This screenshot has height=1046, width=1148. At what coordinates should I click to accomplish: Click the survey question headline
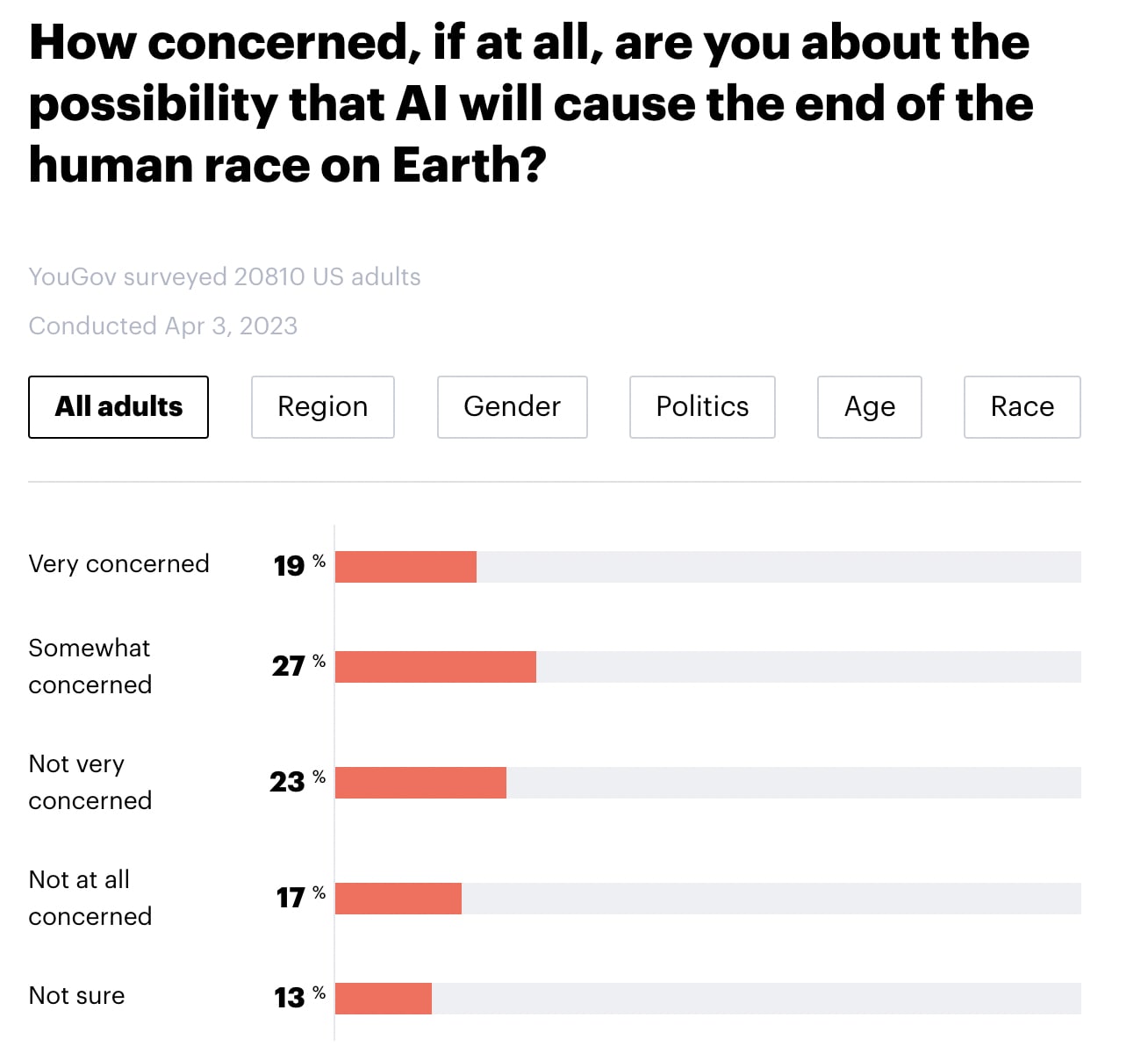pos(531,104)
